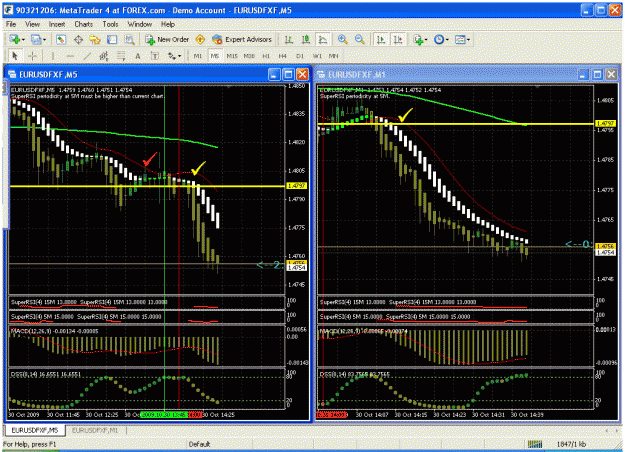Switch timeframe to M30

tap(249, 56)
